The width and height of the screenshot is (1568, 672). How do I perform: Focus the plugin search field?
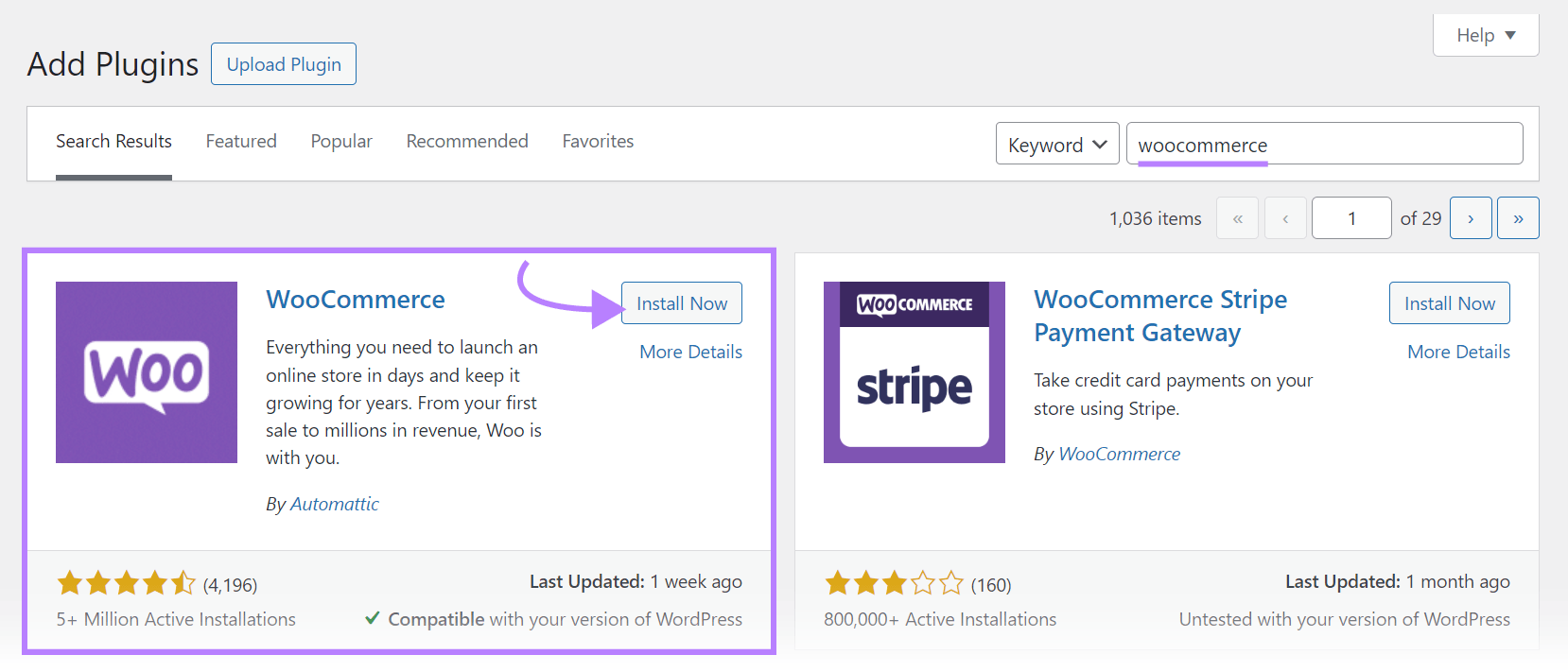point(1325,144)
